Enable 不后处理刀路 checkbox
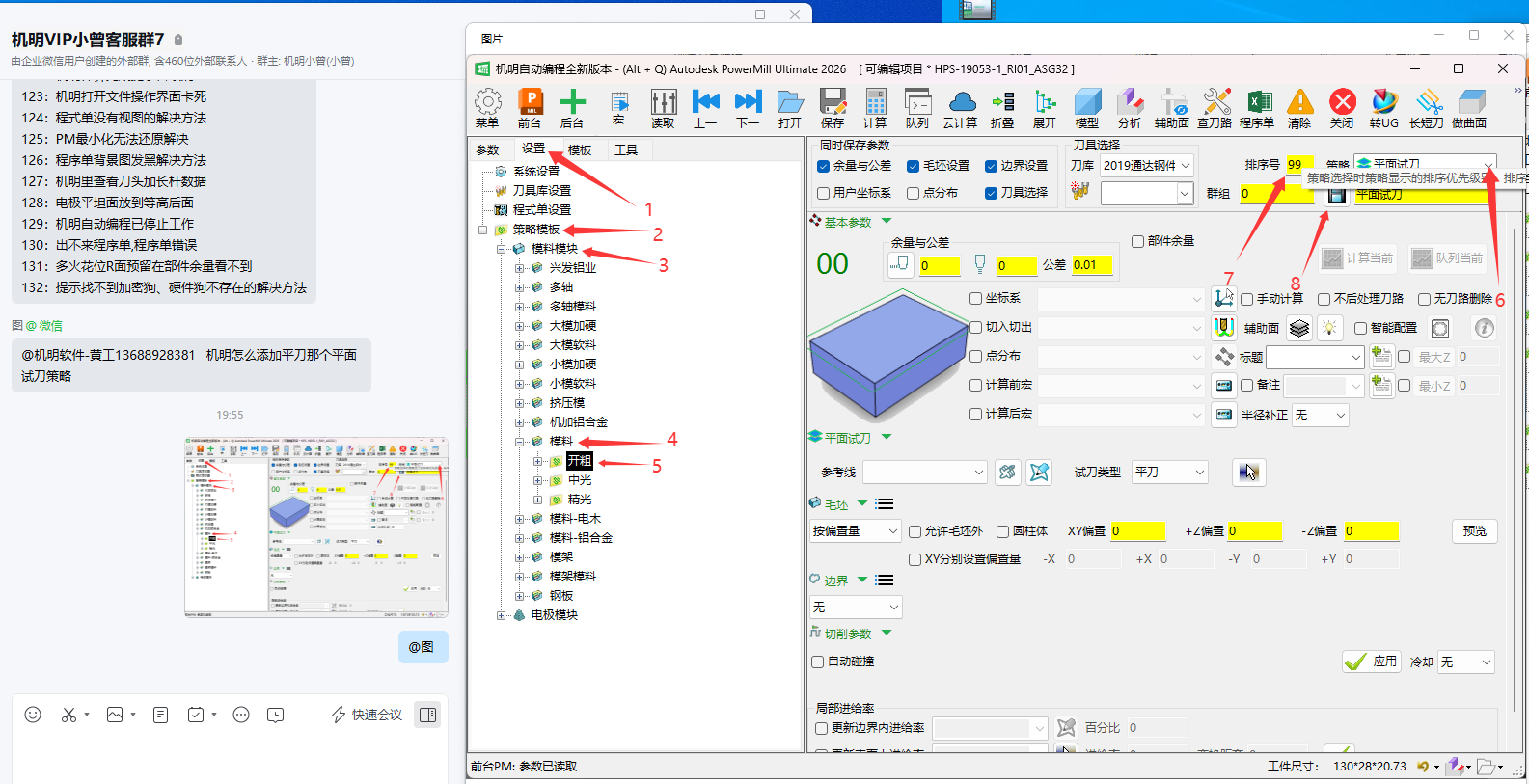Viewport: 1529px width, 784px height. 1324,300
